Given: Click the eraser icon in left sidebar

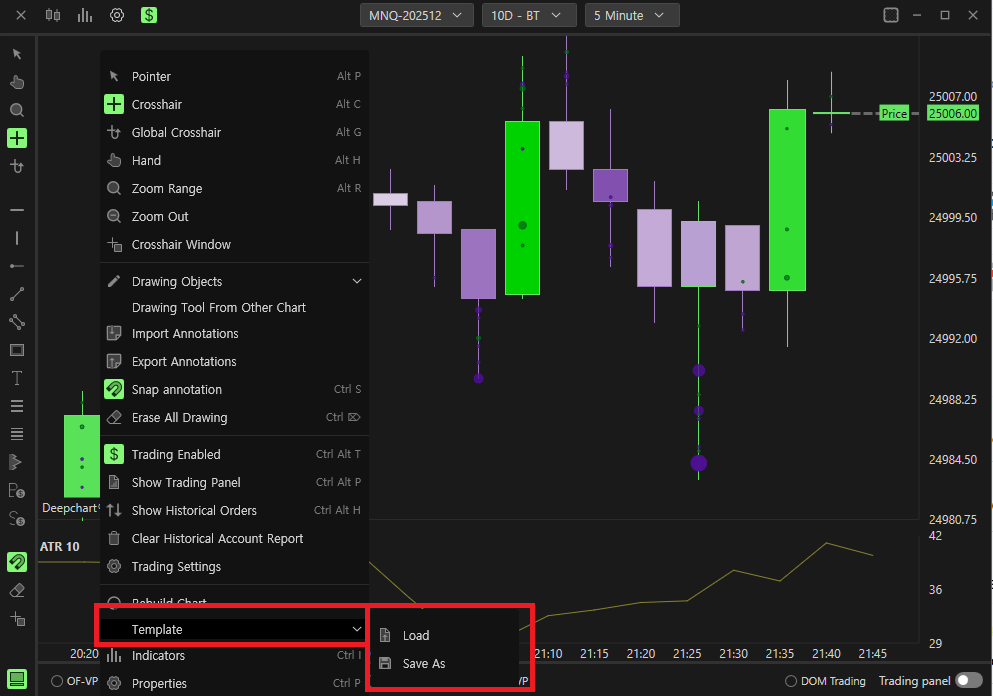Looking at the screenshot, I should 17,590.
